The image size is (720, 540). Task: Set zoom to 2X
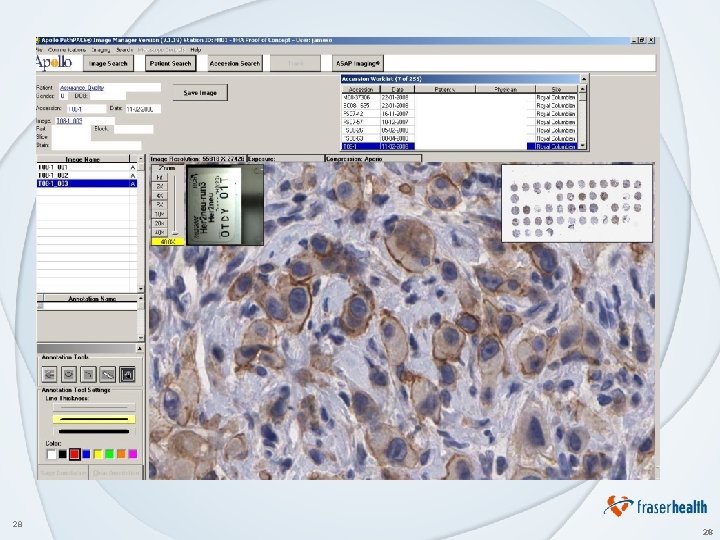(x=160, y=186)
